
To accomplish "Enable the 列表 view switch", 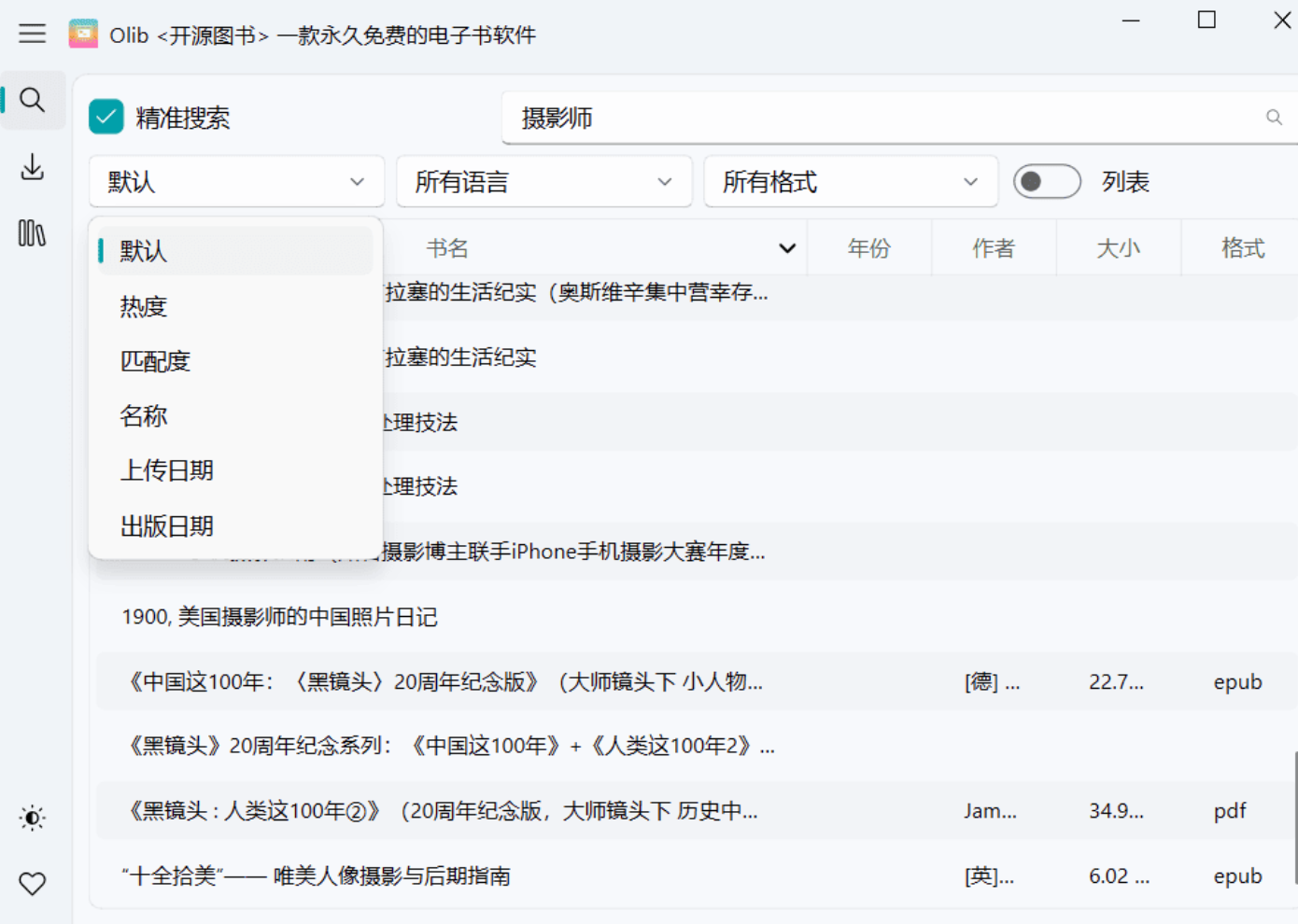I will coord(1047,181).
